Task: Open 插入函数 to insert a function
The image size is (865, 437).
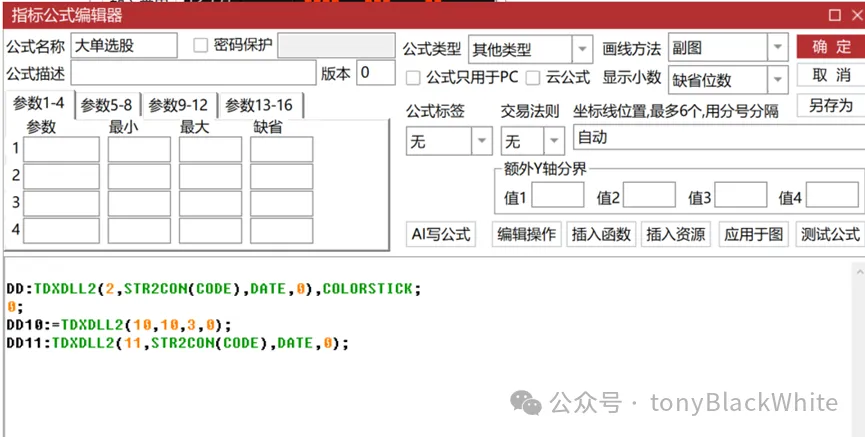Action: click(601, 234)
